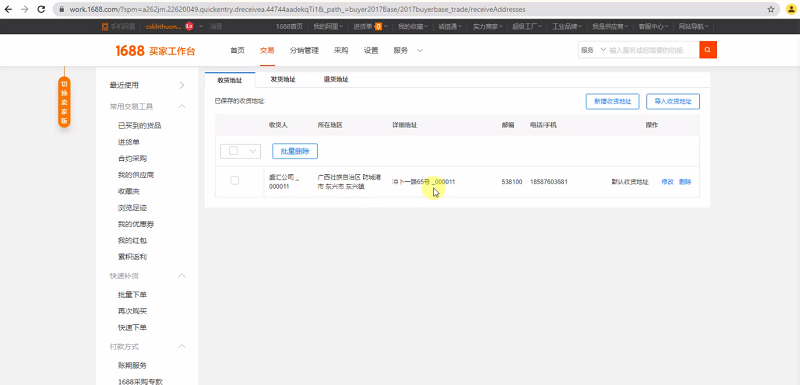Go back using the browser back arrow
800x385 pixels.
click(x=8, y=9)
